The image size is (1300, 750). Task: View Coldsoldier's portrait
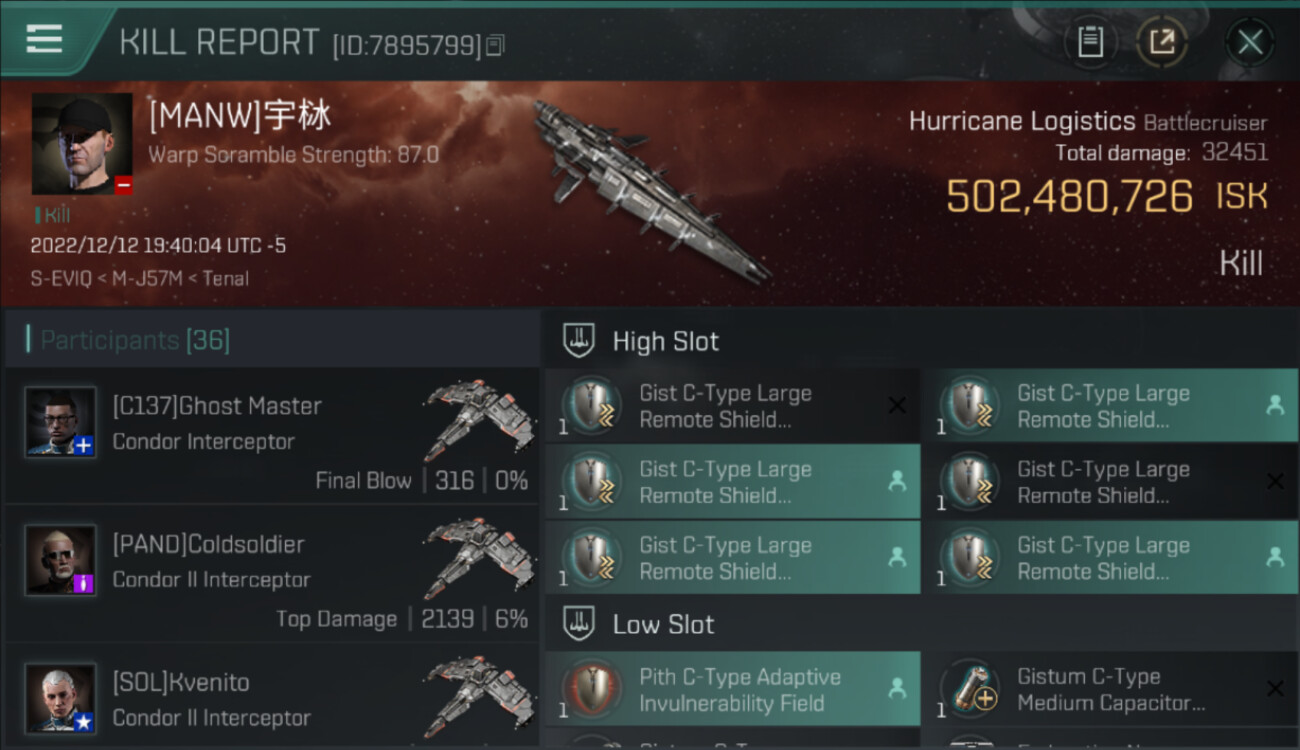coord(61,560)
